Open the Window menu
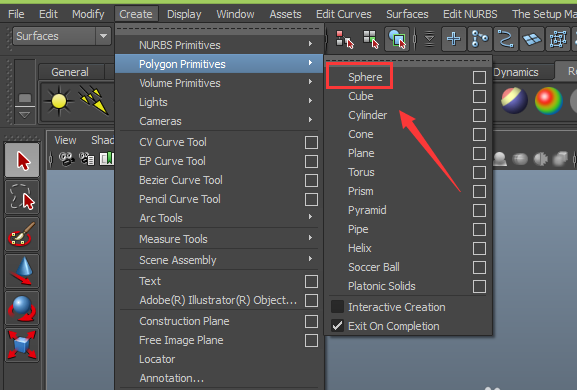This screenshot has width=577, height=390. 235,14
